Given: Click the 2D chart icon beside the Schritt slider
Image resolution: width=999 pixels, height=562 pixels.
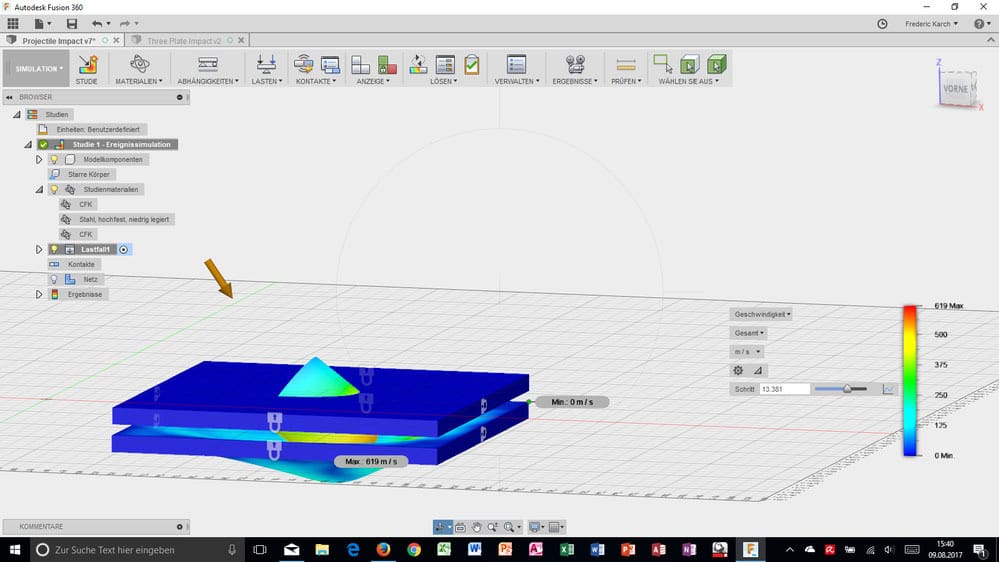Looking at the screenshot, I should pos(888,389).
